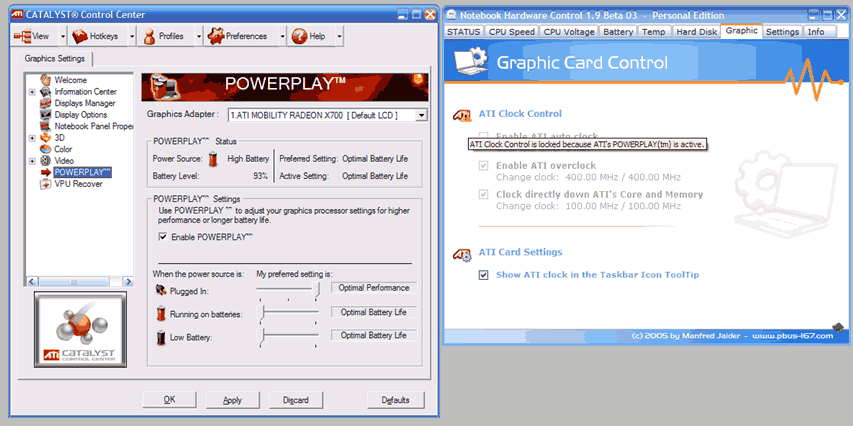This screenshot has width=853, height=426.
Task: Click the Running on batteries icon
Action: pos(161,314)
